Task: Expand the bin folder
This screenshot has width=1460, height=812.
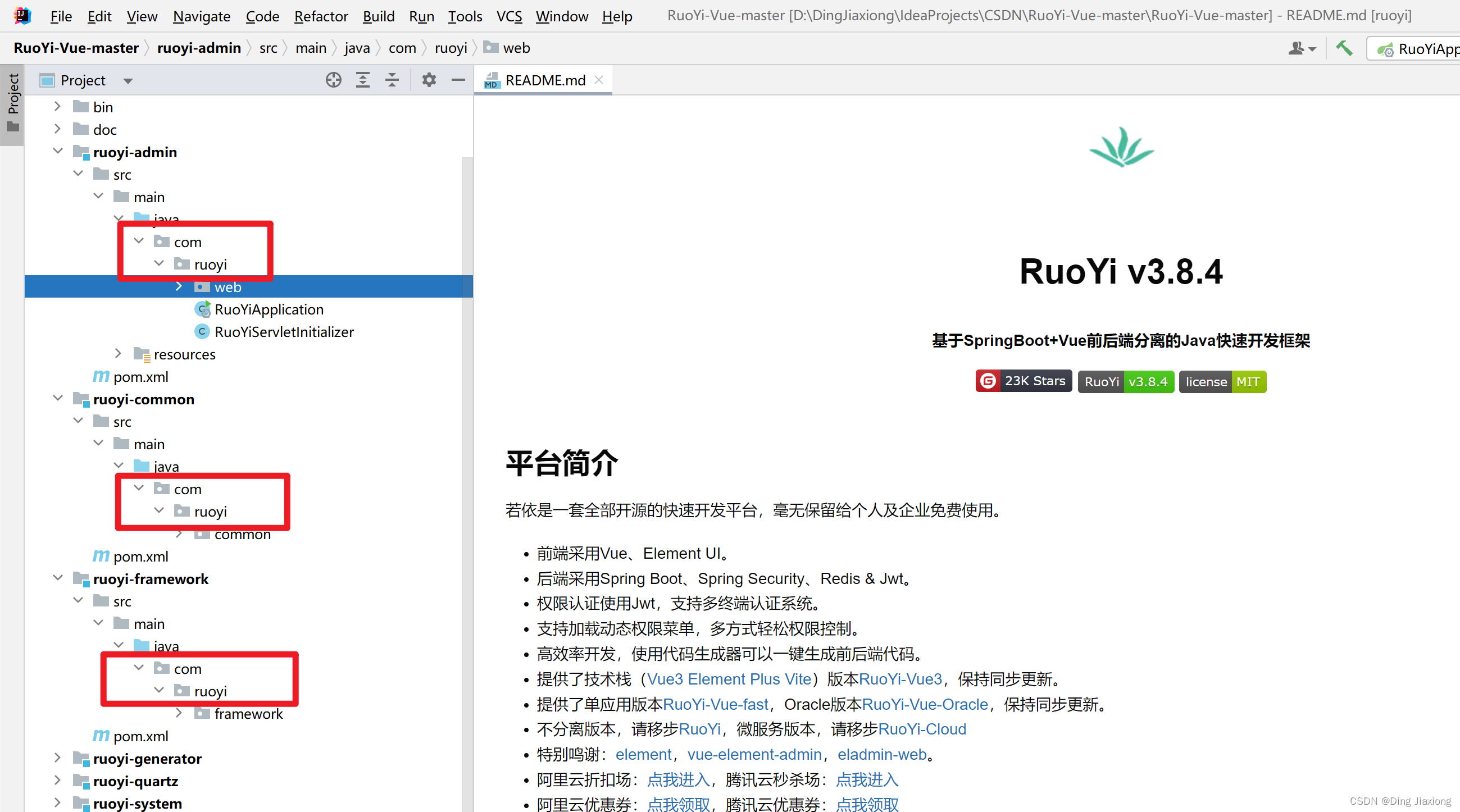Action: [x=57, y=106]
